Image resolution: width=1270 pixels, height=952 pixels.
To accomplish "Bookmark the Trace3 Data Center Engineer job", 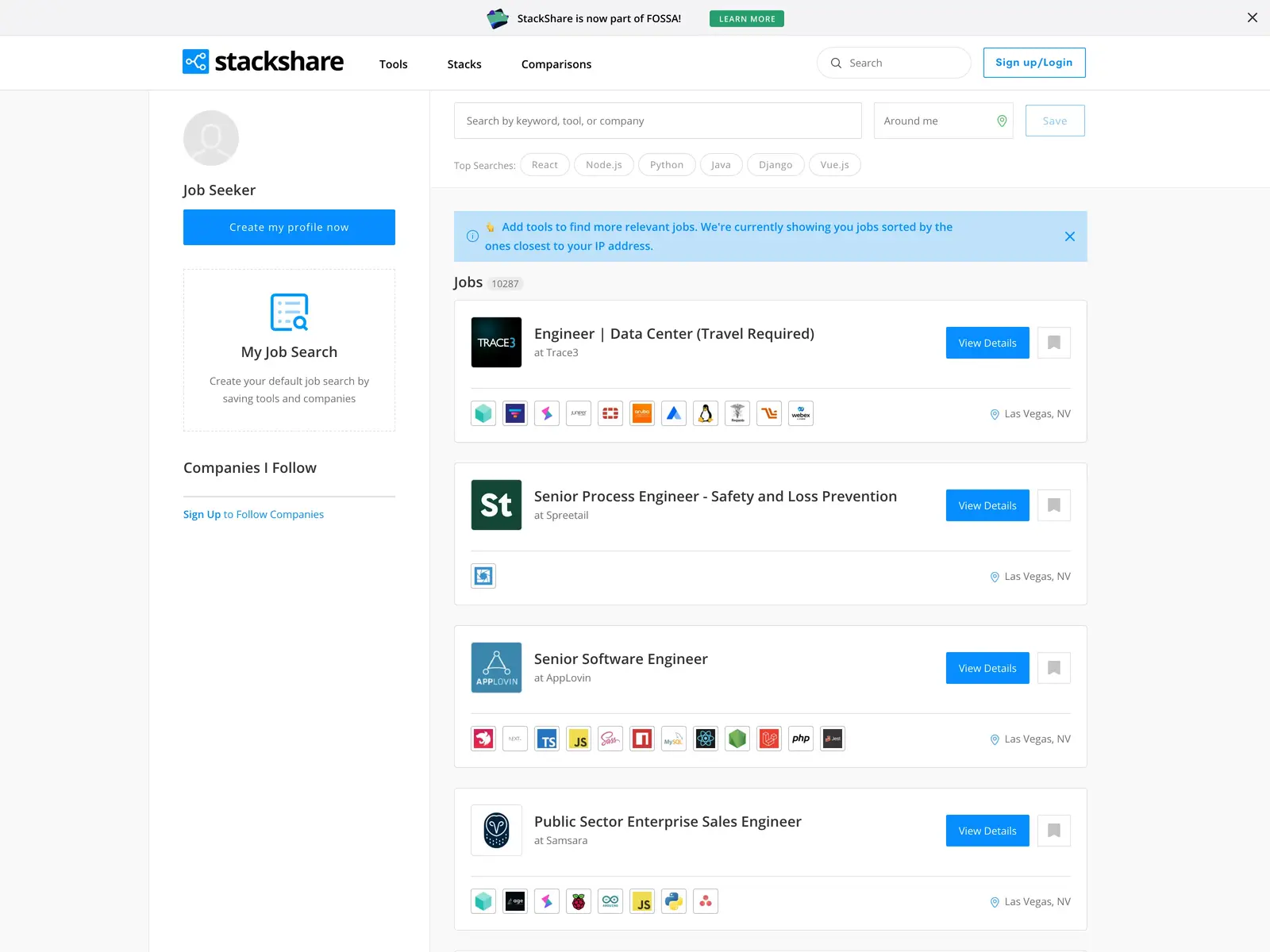I will (1054, 343).
